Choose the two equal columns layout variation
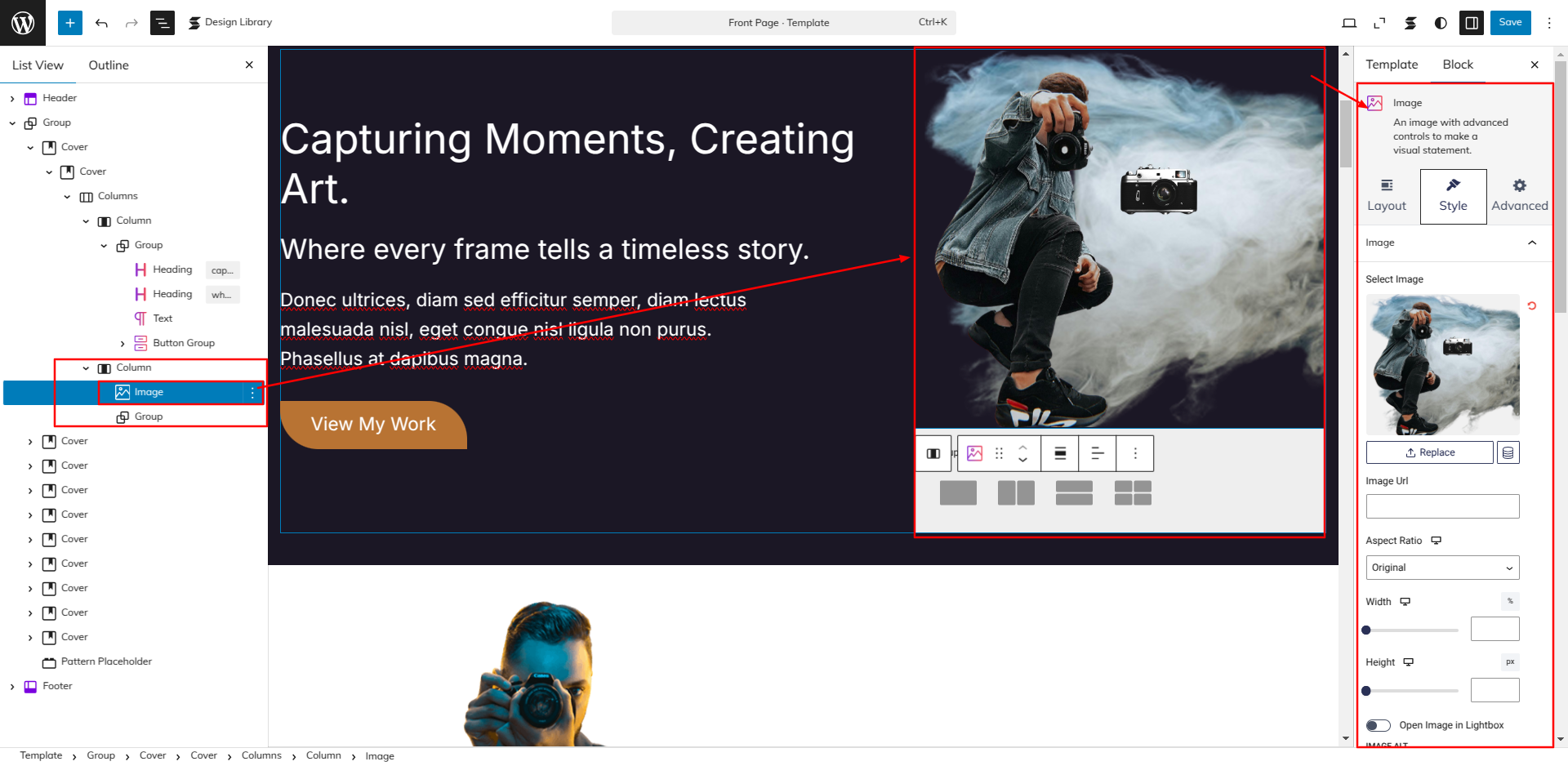Screen dimensions: 1568x766 1016,493
